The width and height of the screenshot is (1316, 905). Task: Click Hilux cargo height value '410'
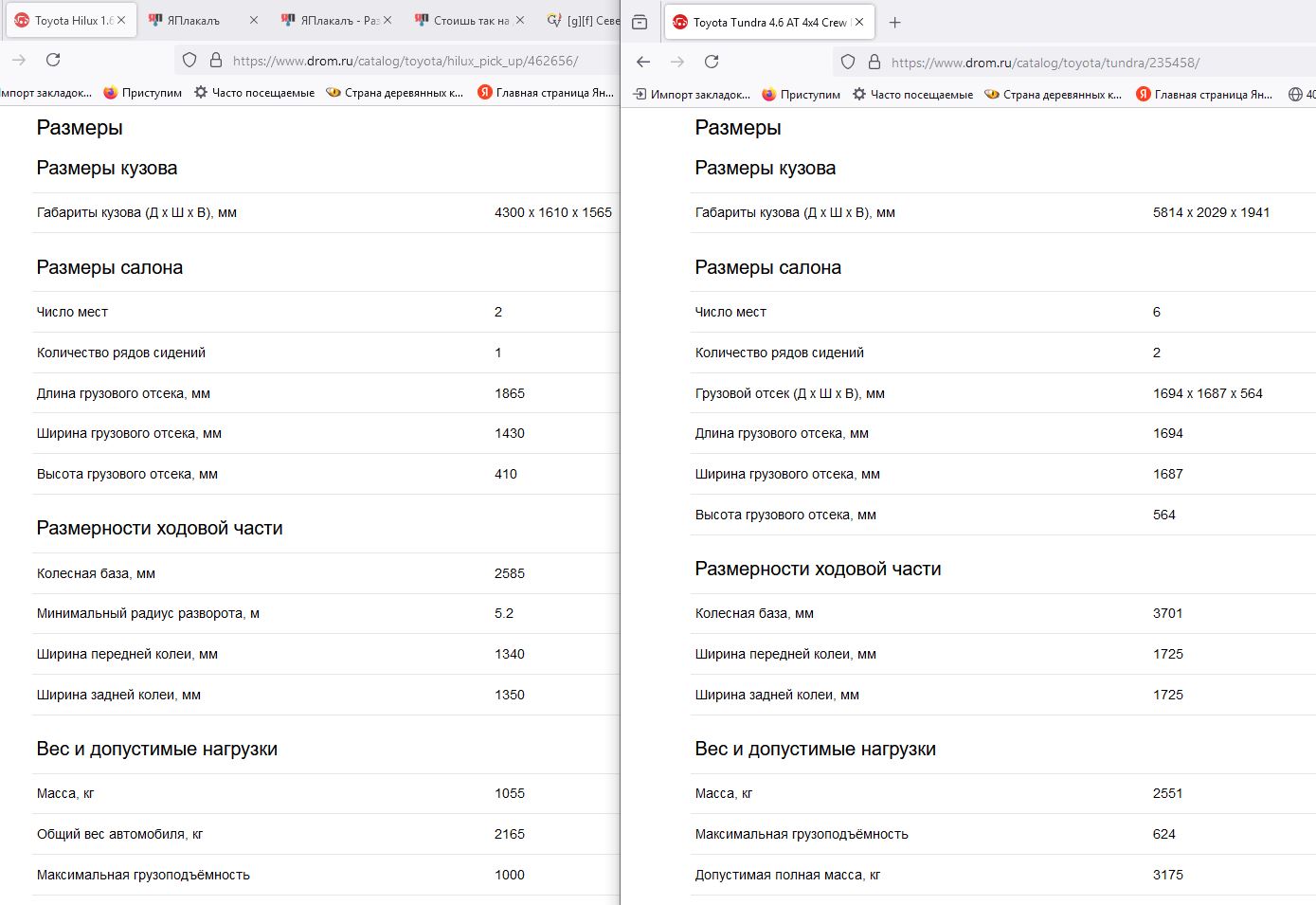506,474
